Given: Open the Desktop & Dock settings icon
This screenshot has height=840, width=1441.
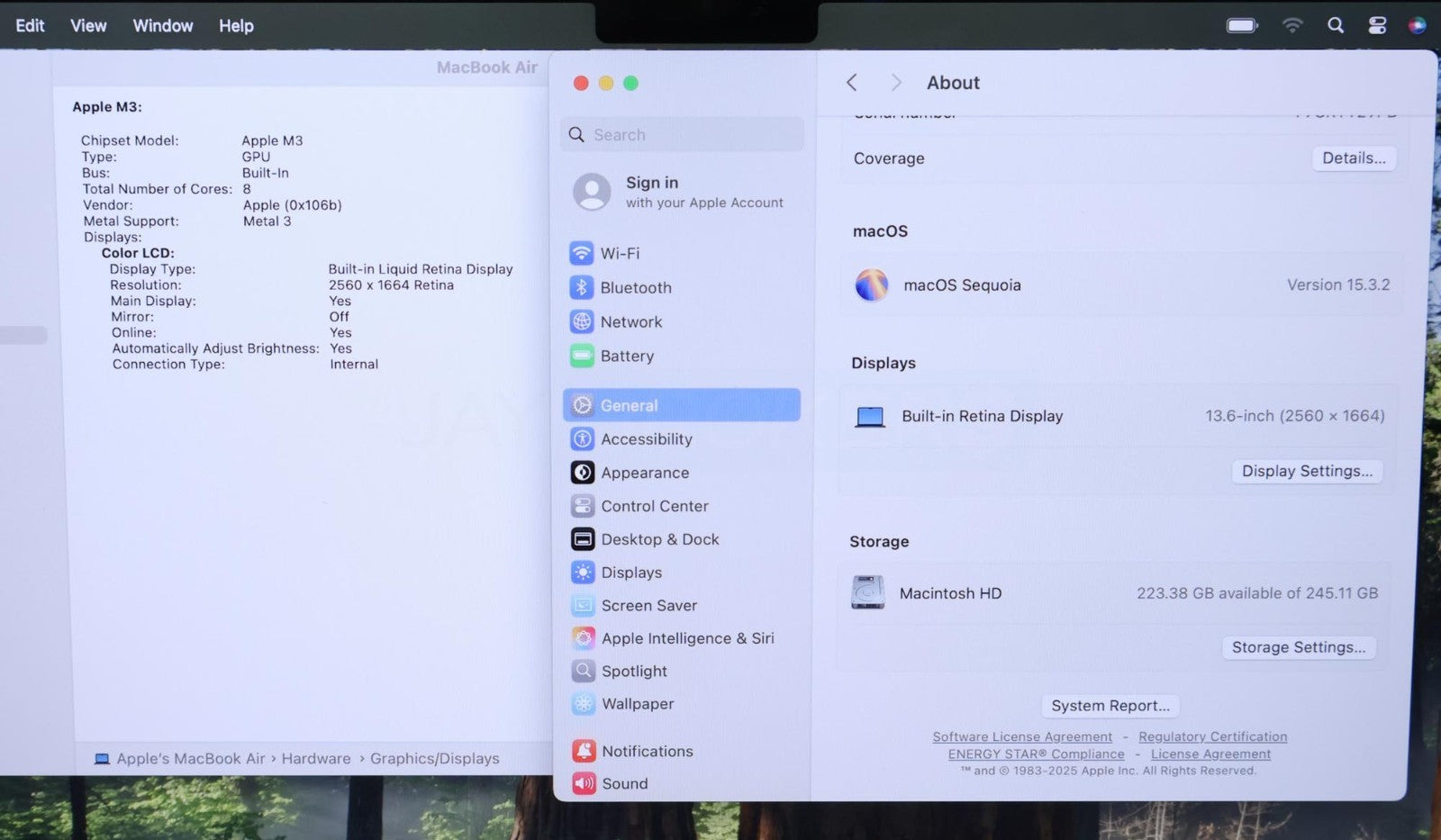Looking at the screenshot, I should click(583, 539).
